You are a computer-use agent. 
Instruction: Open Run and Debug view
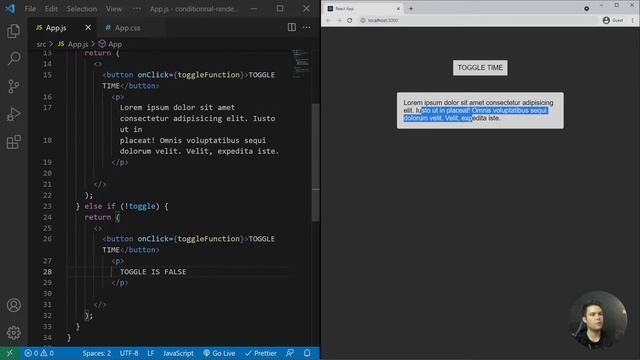tap(13, 114)
